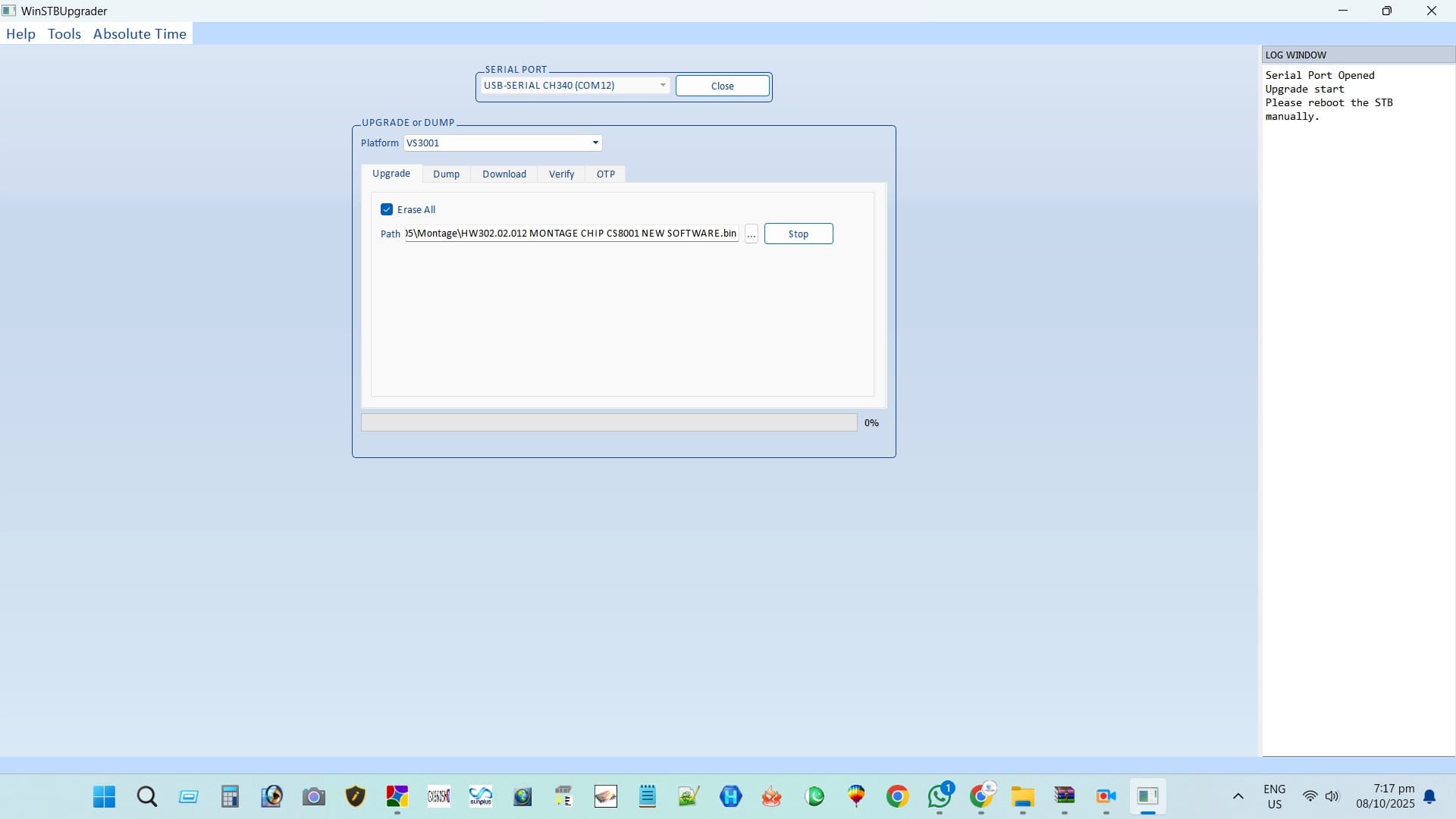The height and width of the screenshot is (819, 1456).
Task: Expand hidden icons in the system tray
Action: tap(1238, 796)
